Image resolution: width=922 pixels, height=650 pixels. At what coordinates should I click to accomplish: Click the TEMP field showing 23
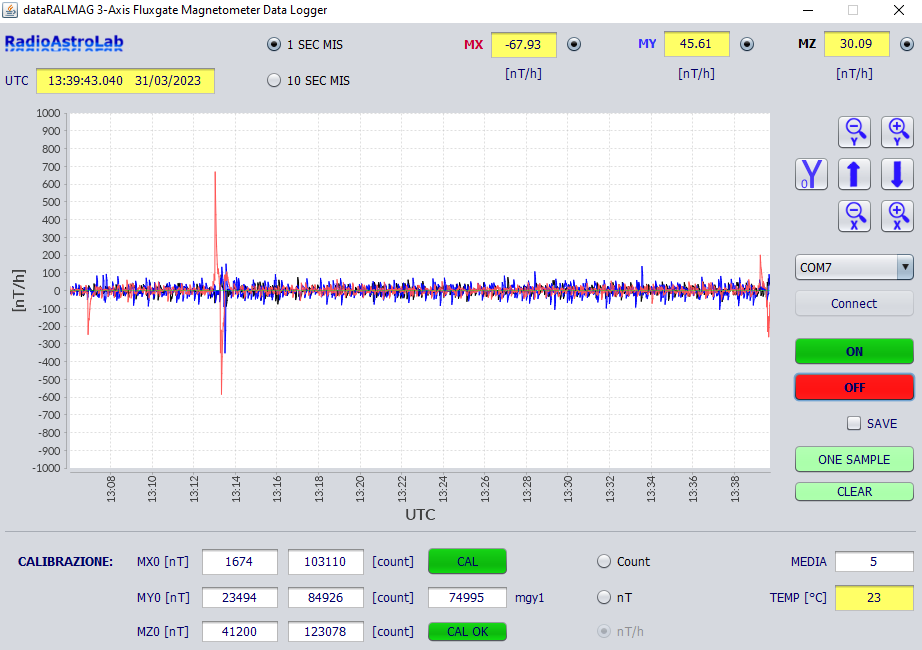point(874,597)
